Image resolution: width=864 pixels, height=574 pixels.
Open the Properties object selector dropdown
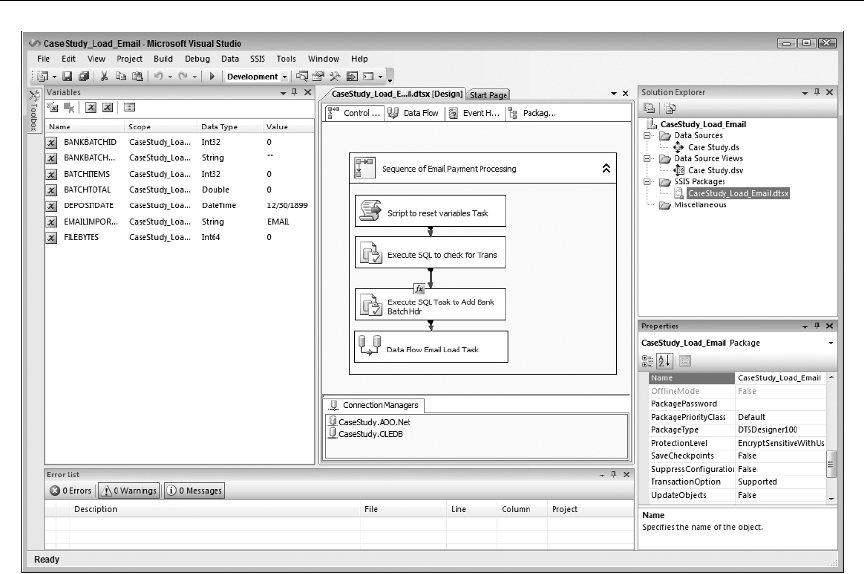tap(831, 343)
